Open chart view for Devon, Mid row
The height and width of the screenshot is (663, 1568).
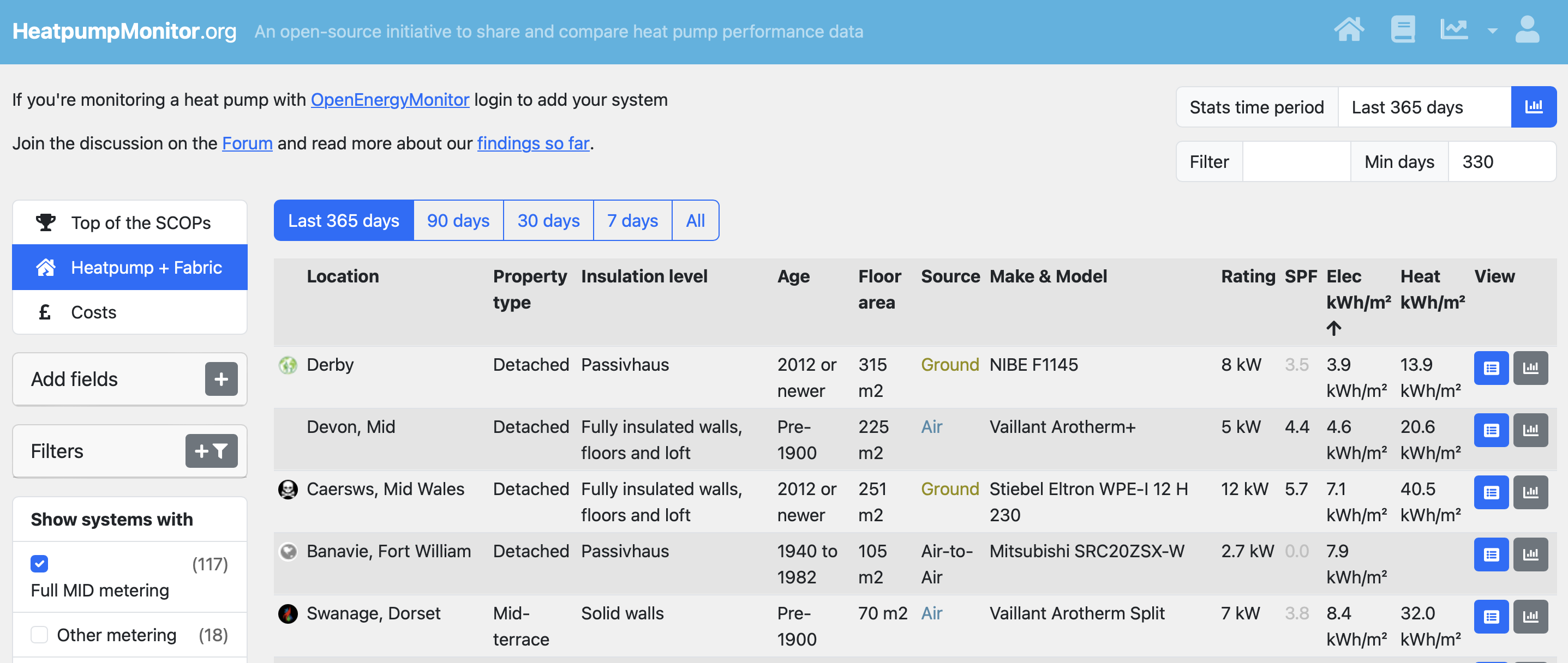[x=1530, y=430]
